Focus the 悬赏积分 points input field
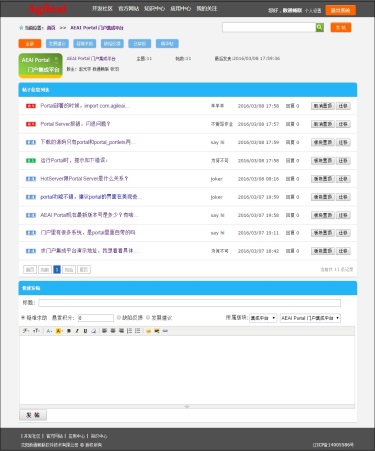 tap(96, 318)
